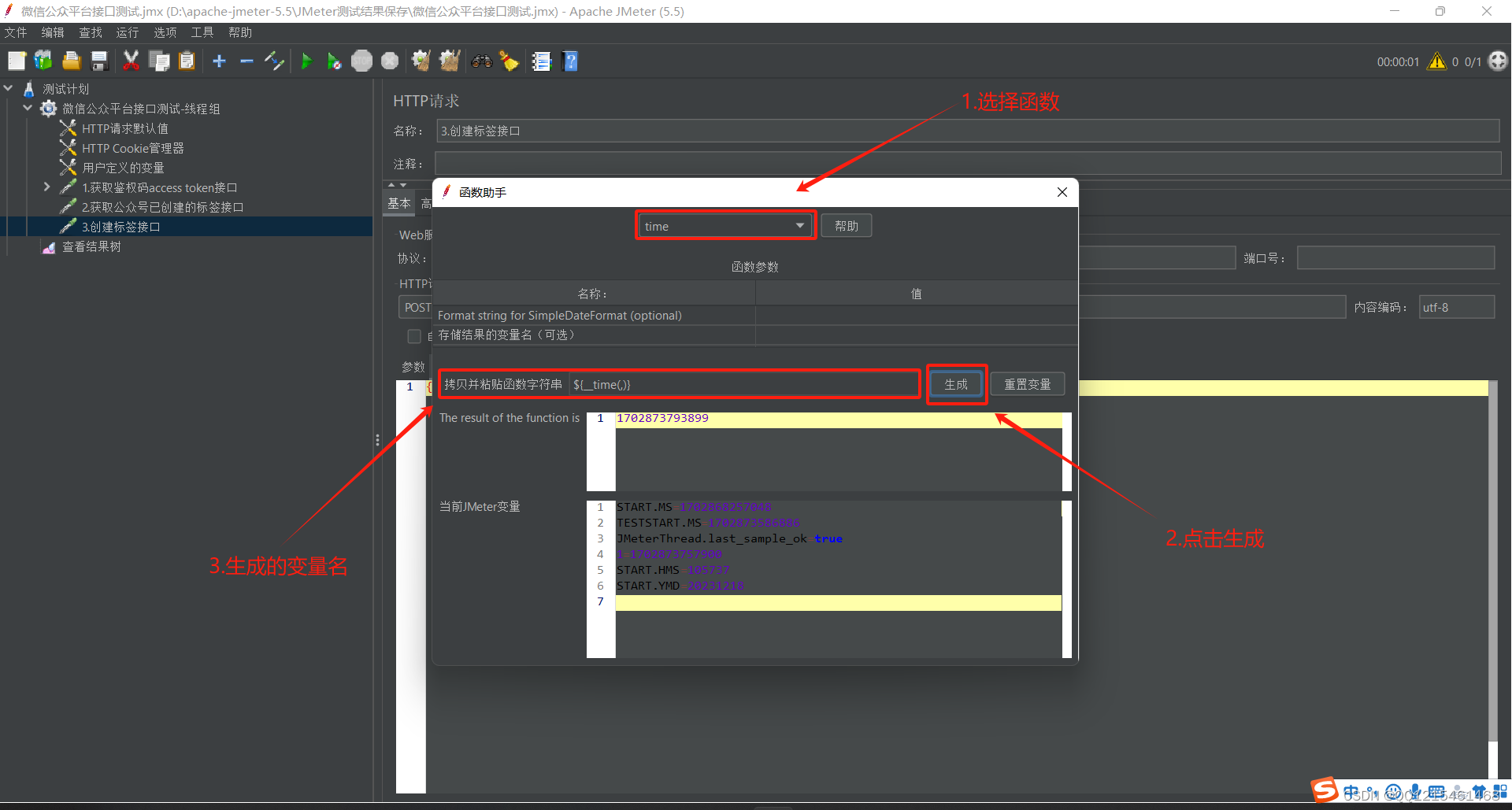Open the 帮助 menu
Viewport: 1512px width, 810px height.
[x=240, y=32]
